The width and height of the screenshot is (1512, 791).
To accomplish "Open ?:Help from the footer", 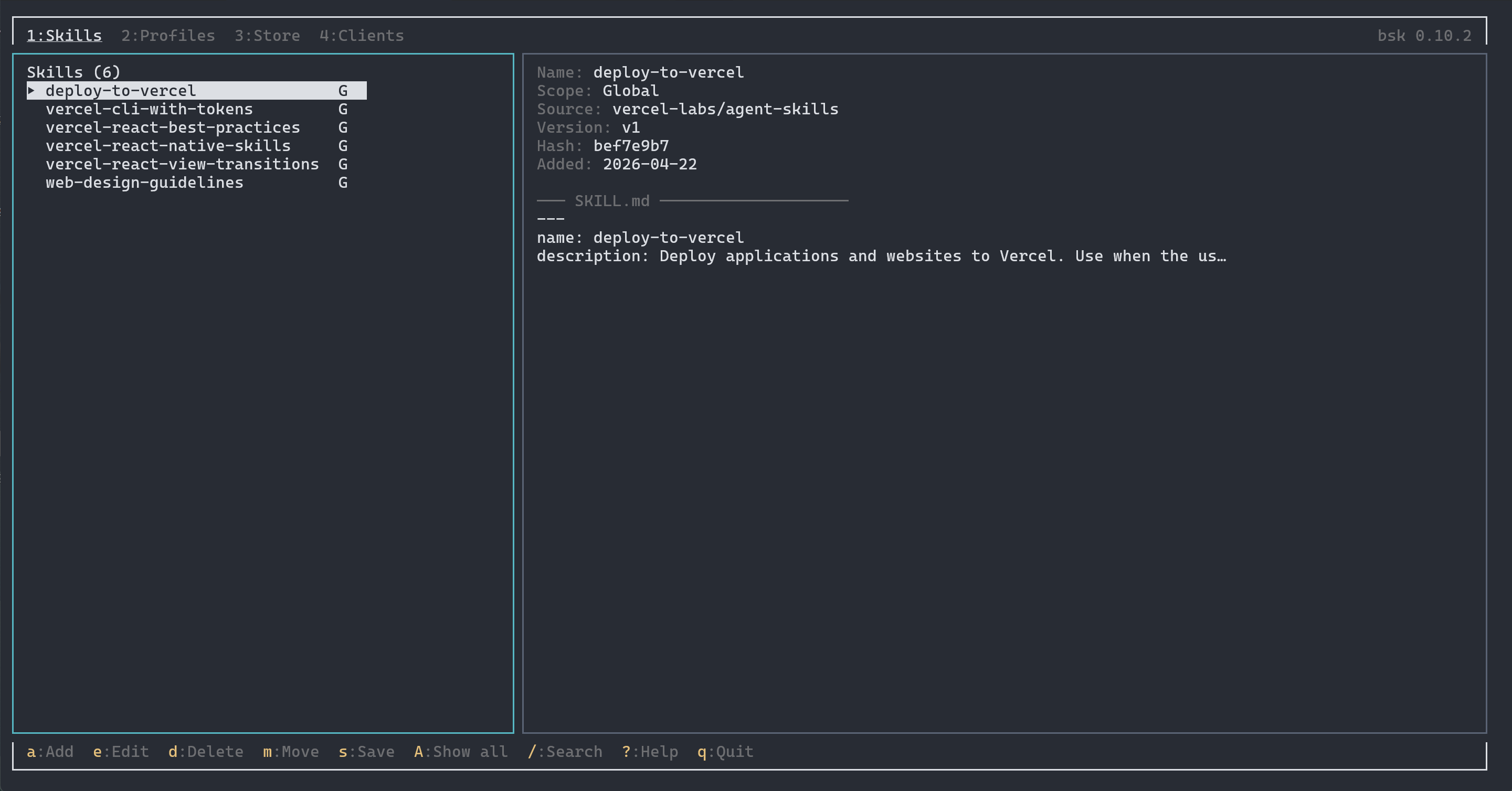I will [650, 752].
